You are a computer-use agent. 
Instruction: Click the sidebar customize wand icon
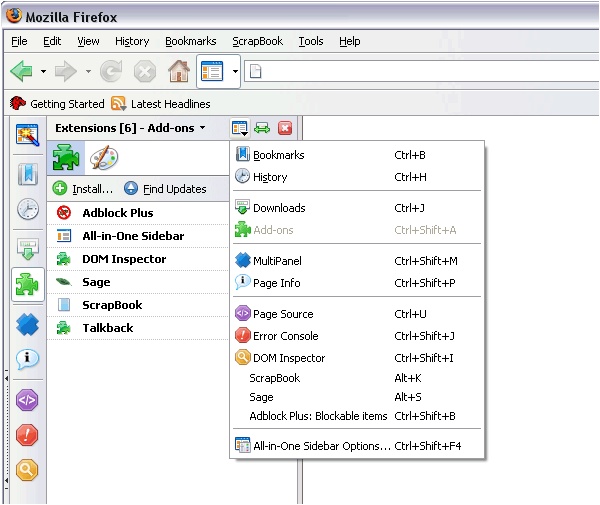tap(27, 135)
